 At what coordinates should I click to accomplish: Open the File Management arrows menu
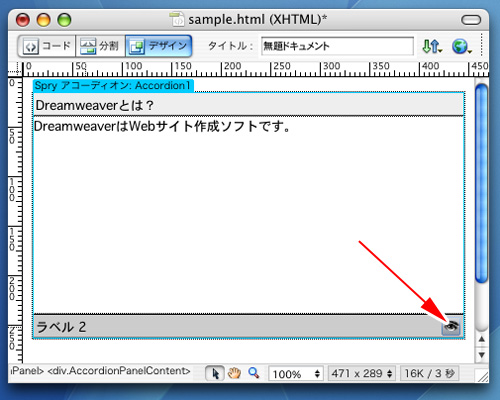[432, 46]
